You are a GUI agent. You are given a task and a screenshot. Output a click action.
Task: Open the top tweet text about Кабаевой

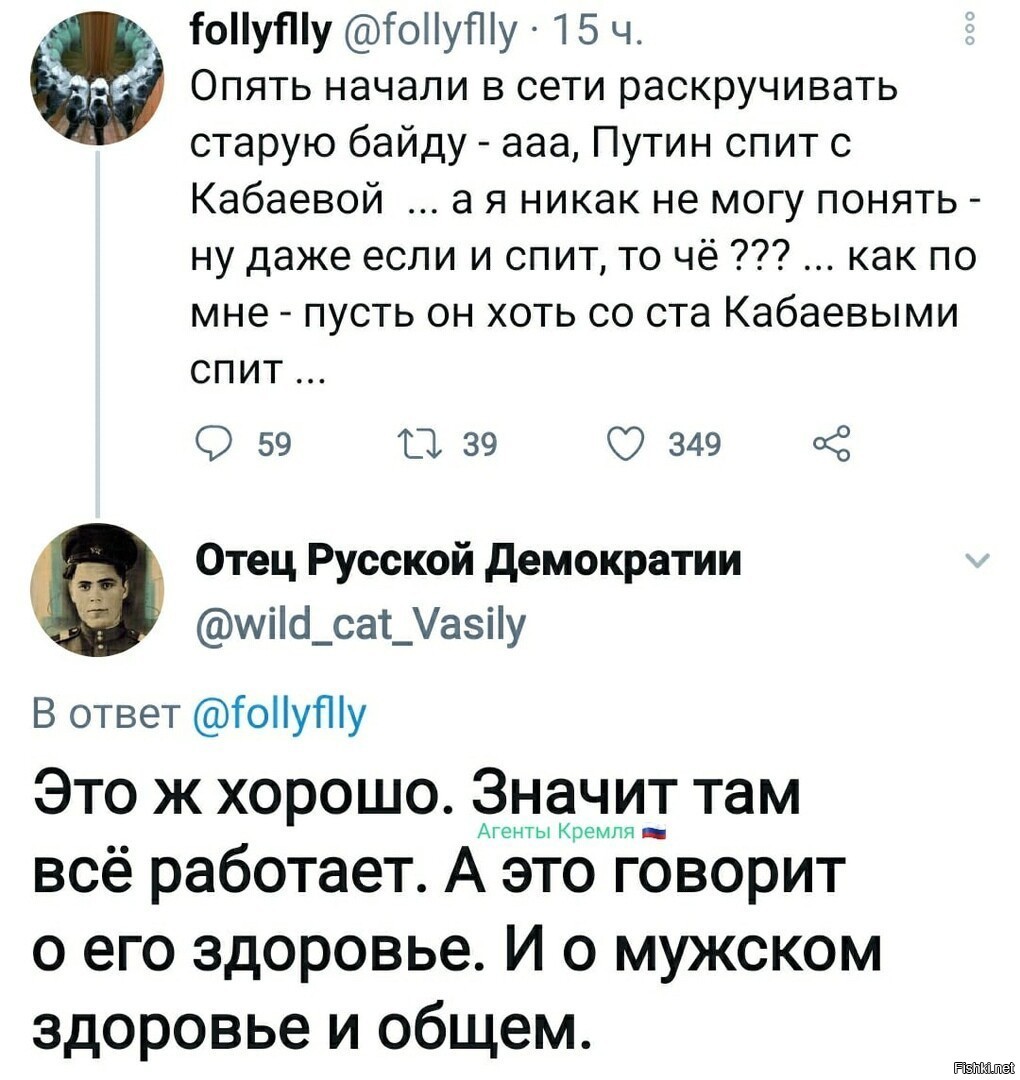click(583, 229)
